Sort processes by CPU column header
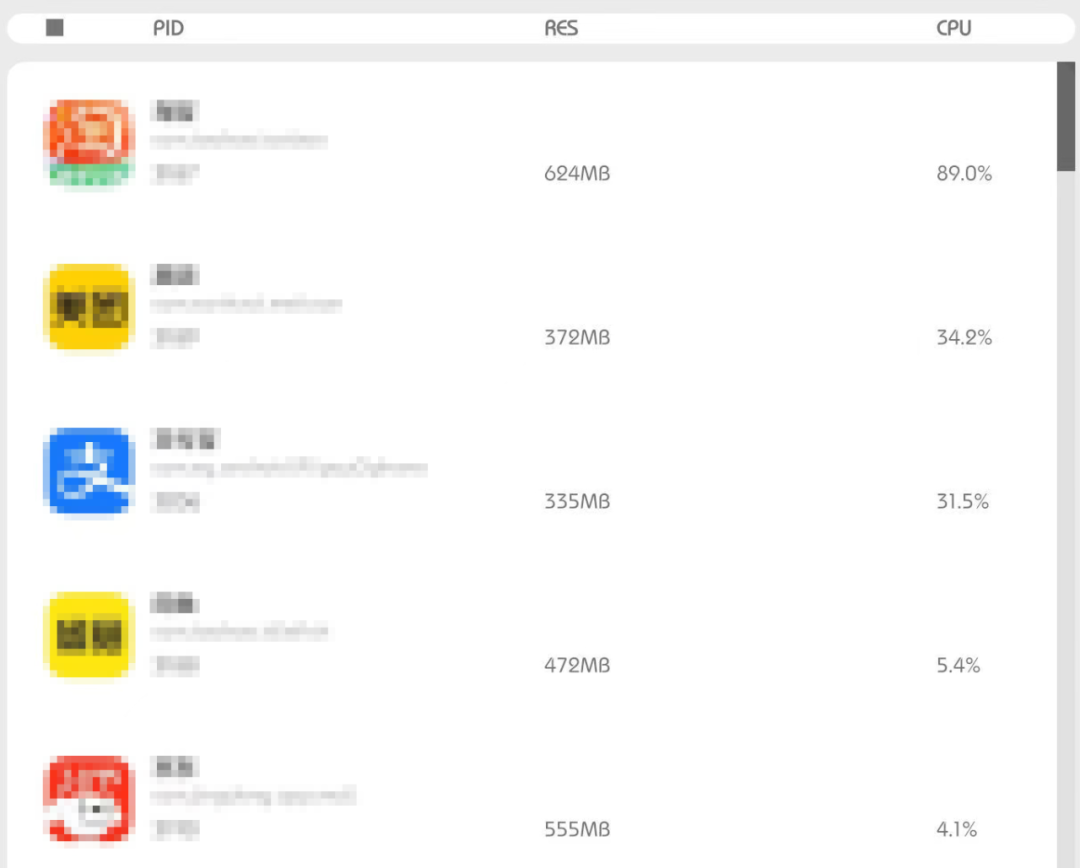This screenshot has width=1080, height=868. (x=954, y=28)
